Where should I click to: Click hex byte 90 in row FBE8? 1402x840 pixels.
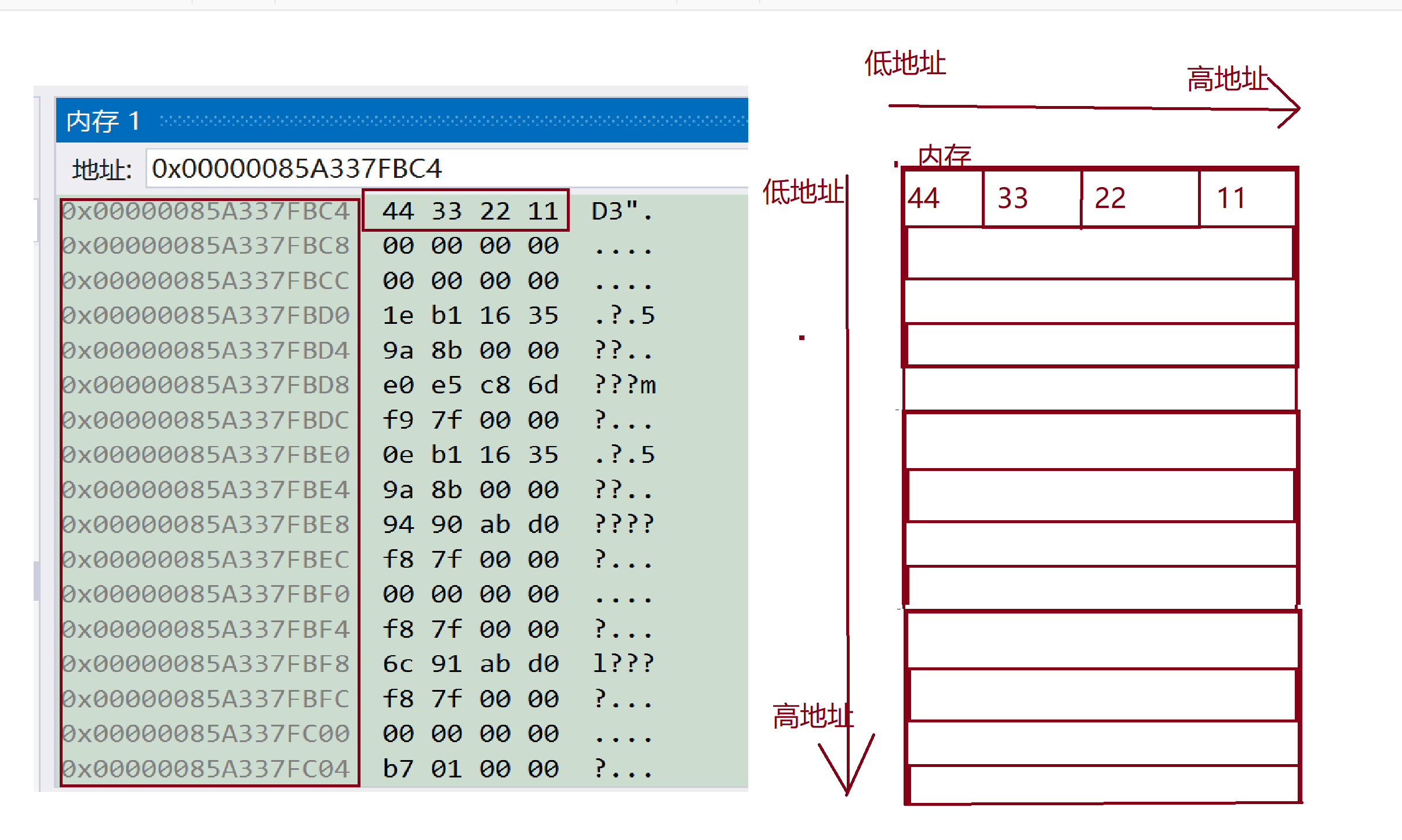[446, 525]
